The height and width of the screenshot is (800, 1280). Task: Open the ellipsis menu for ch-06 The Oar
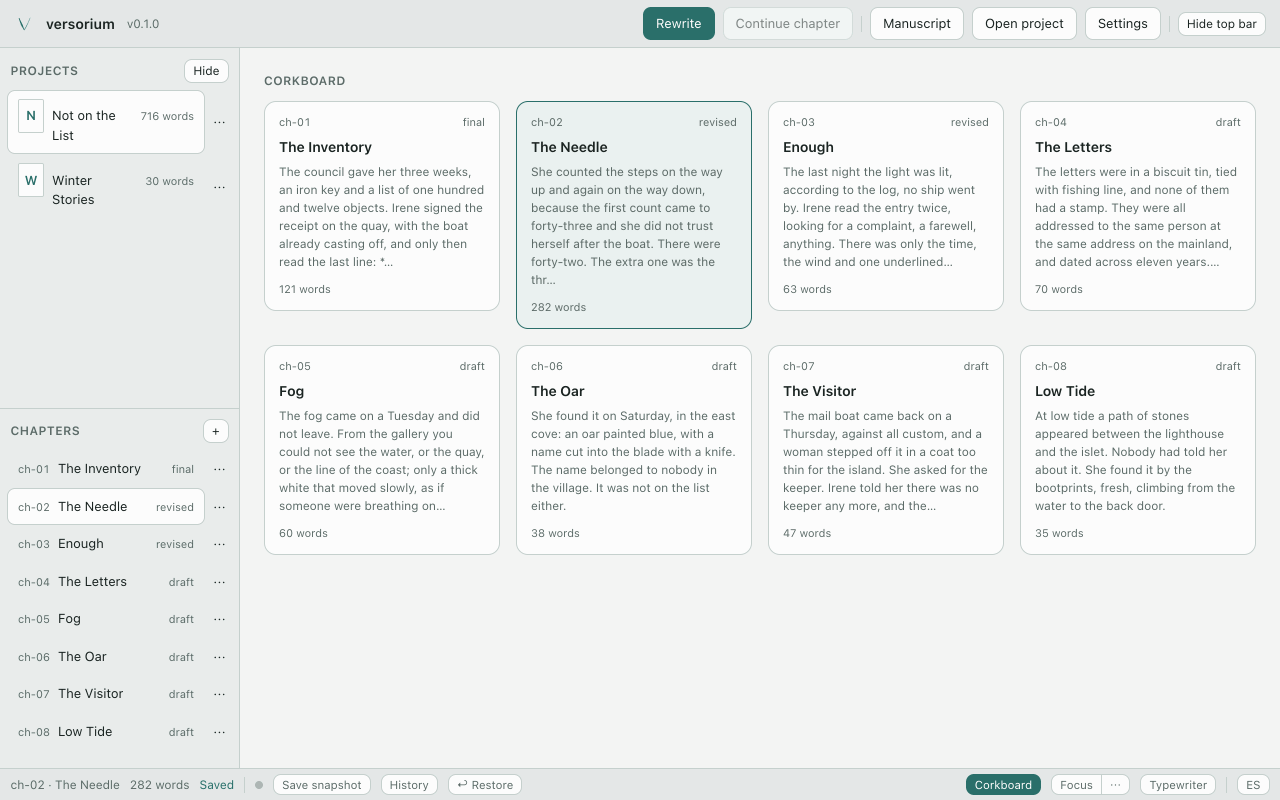point(220,657)
